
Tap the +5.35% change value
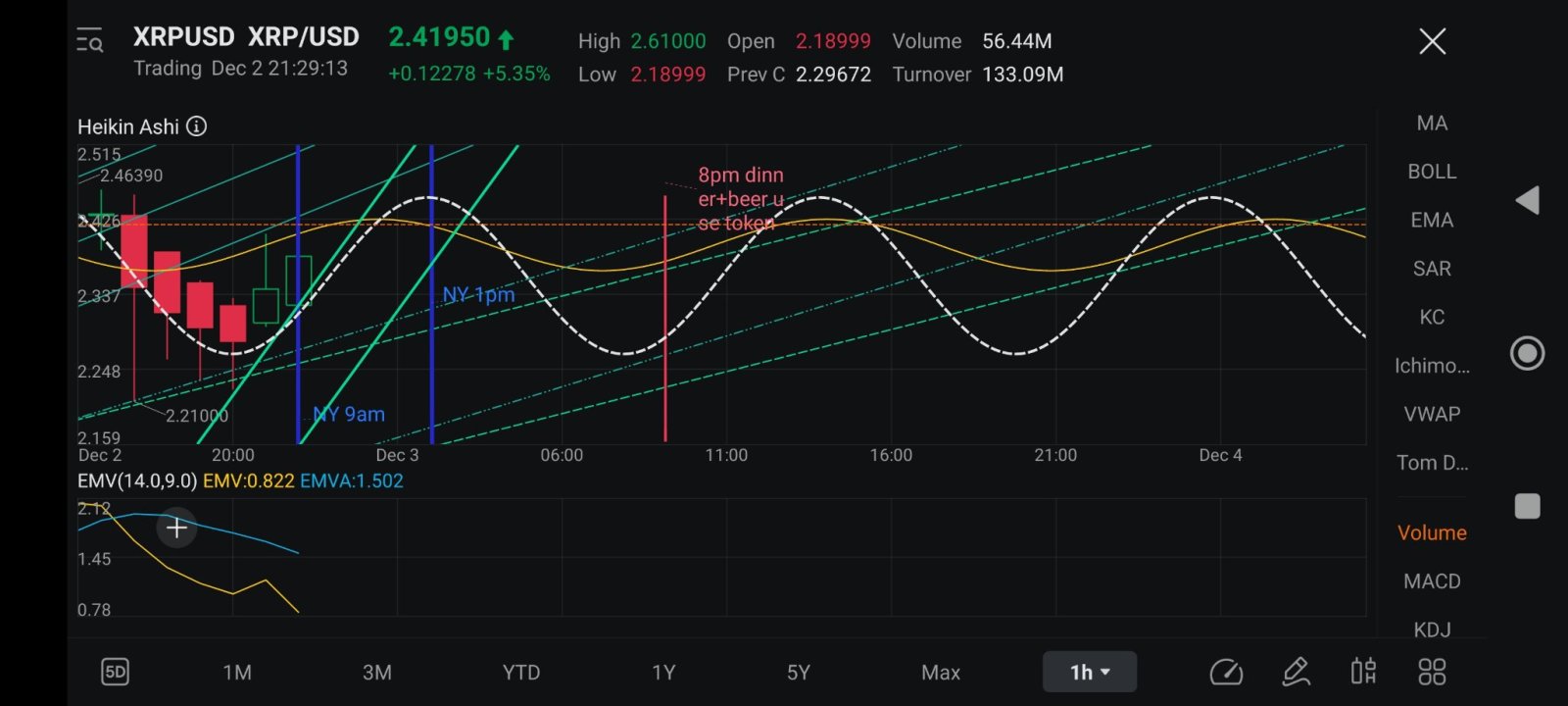tap(516, 74)
